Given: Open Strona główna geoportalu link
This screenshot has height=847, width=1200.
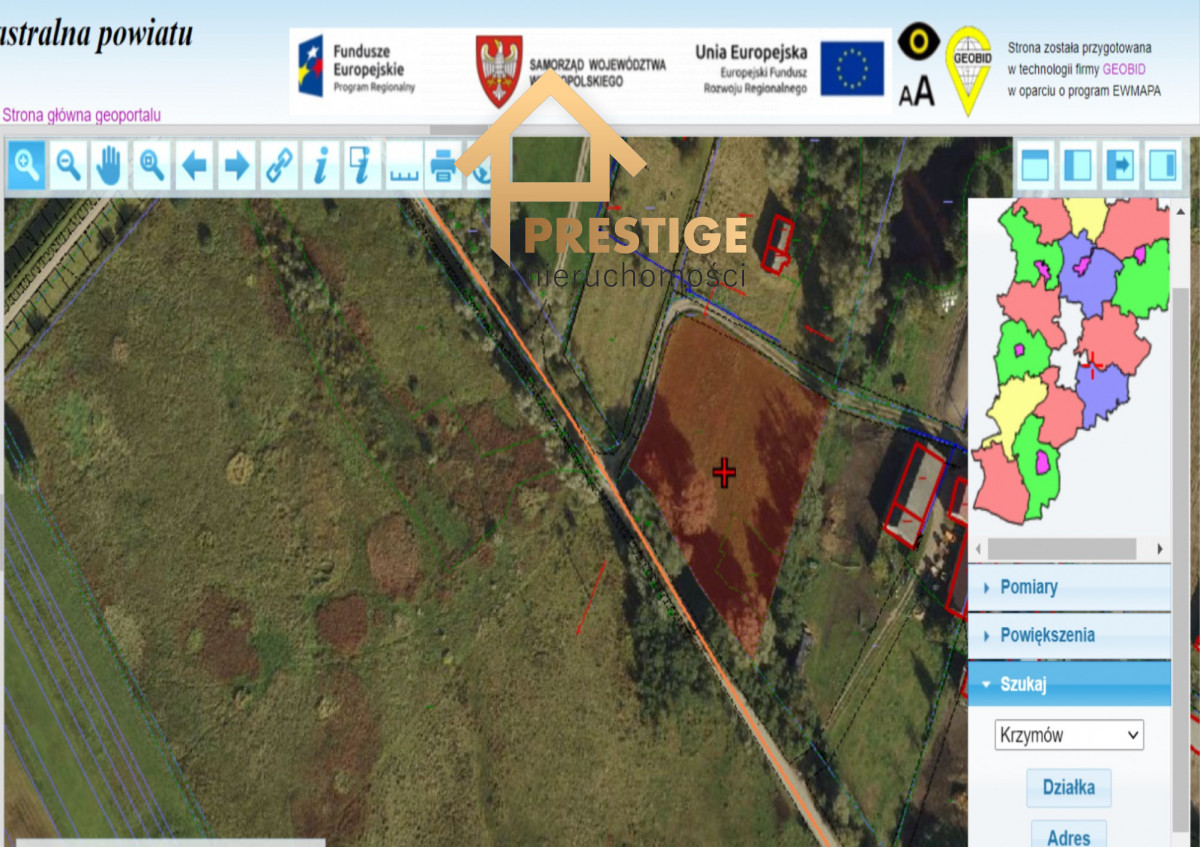Looking at the screenshot, I should 81,115.
